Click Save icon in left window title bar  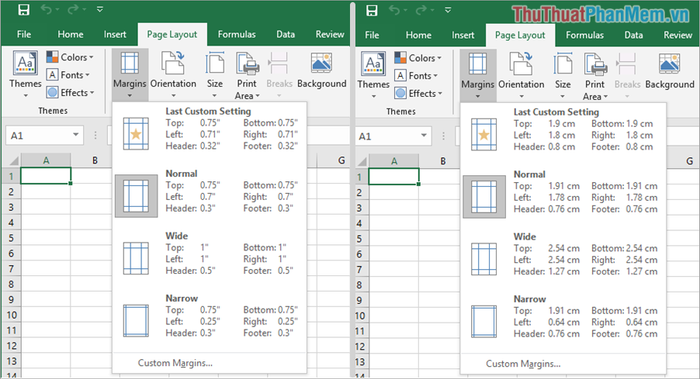(24, 9)
